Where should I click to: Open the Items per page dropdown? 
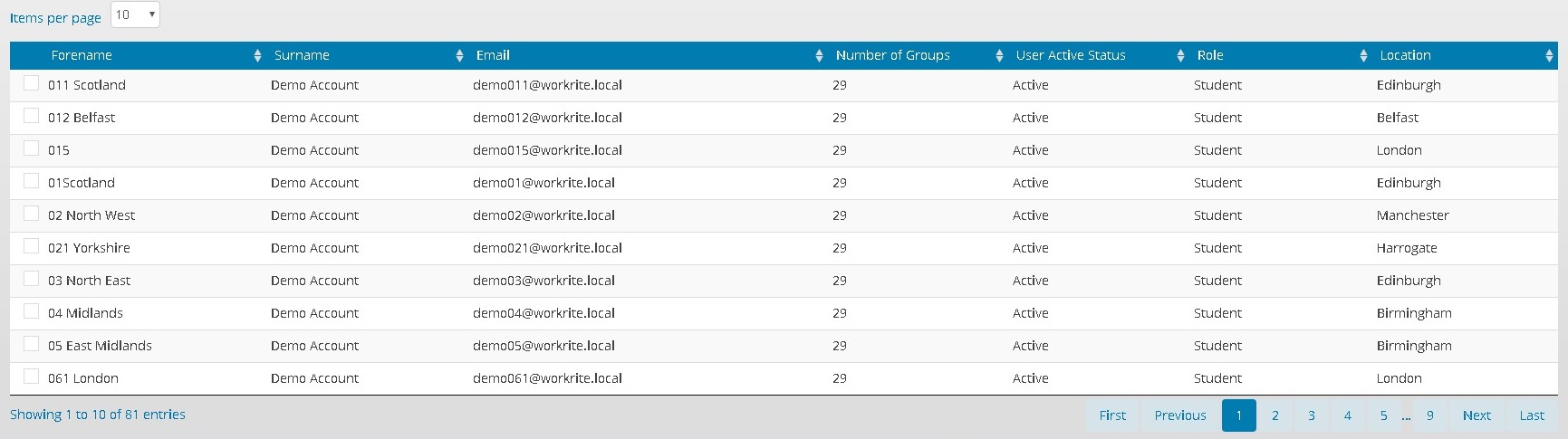coord(135,14)
